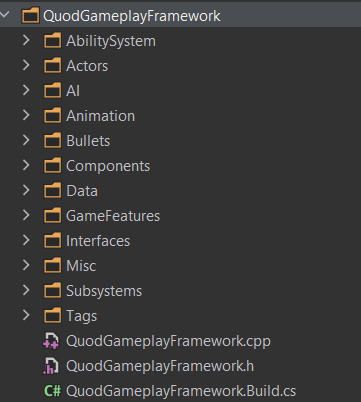Image resolution: width=361 pixels, height=402 pixels.
Task: Select the Animation folder label
Action: pos(100,116)
